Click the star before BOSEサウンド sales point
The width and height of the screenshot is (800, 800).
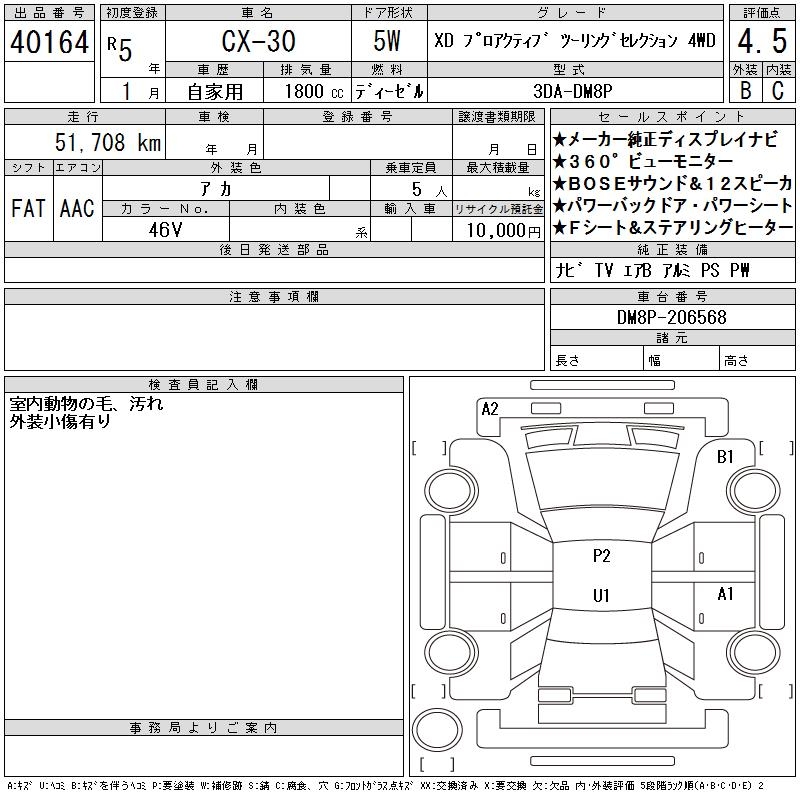tap(560, 183)
